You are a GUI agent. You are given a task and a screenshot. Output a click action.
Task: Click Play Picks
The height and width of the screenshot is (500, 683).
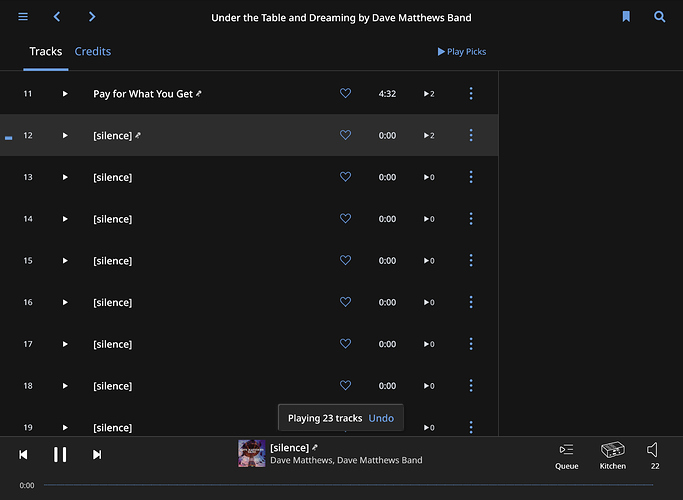[462, 51]
